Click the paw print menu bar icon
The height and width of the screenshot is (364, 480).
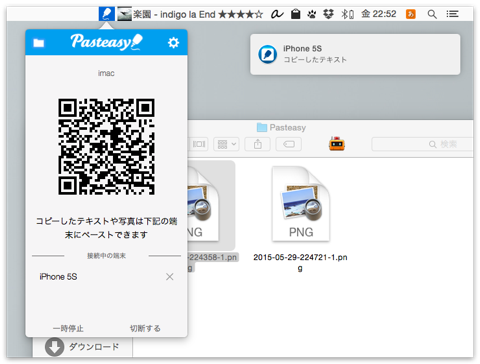click(x=312, y=14)
